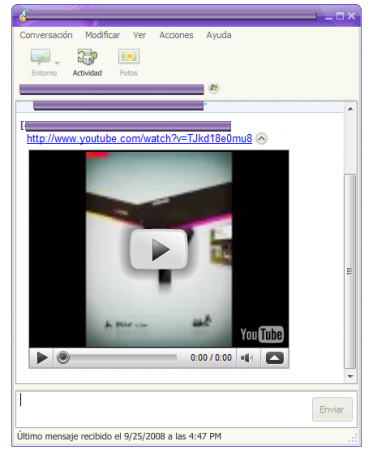Click the conversation scrollbar down arrow
Image resolution: width=373 pixels, height=450 pixels.
pos(350,376)
